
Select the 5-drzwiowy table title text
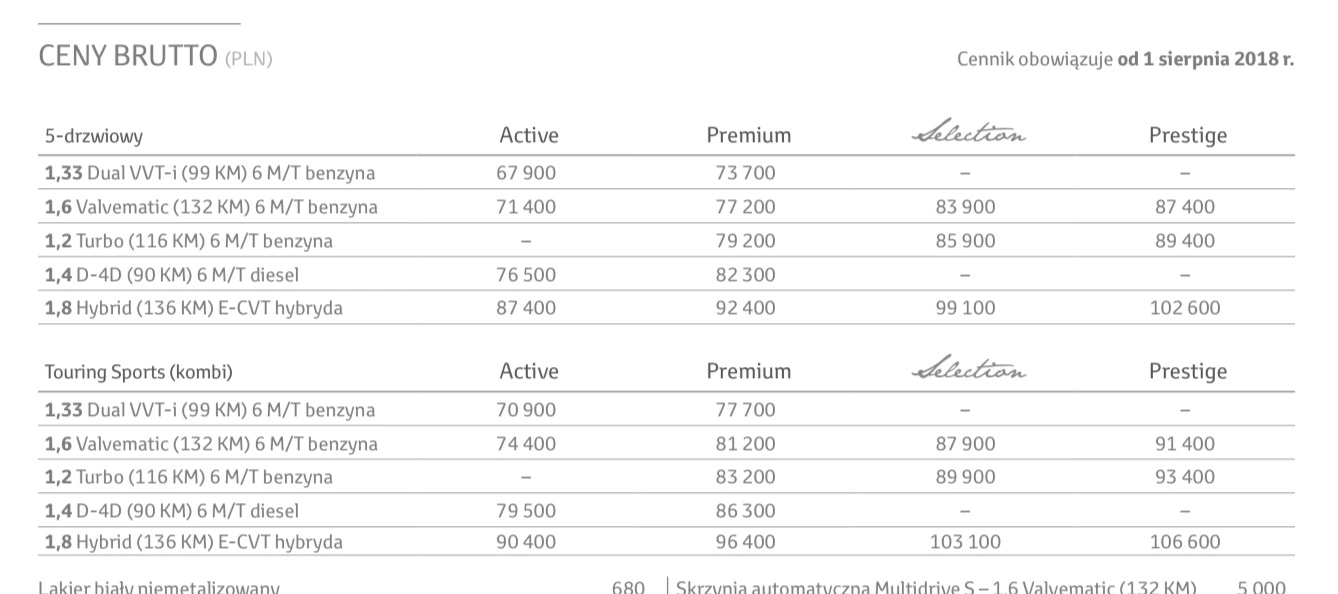click(x=94, y=137)
